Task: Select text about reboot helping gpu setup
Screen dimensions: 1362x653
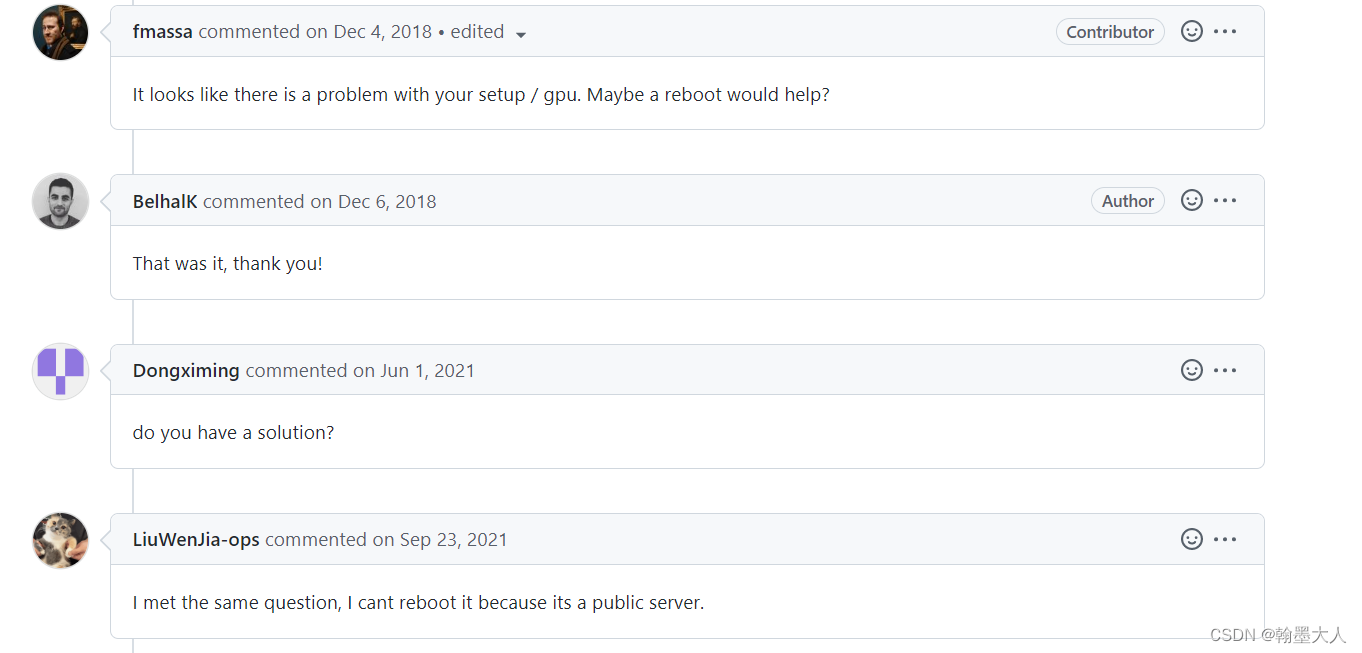Action: pyautogui.click(x=481, y=95)
